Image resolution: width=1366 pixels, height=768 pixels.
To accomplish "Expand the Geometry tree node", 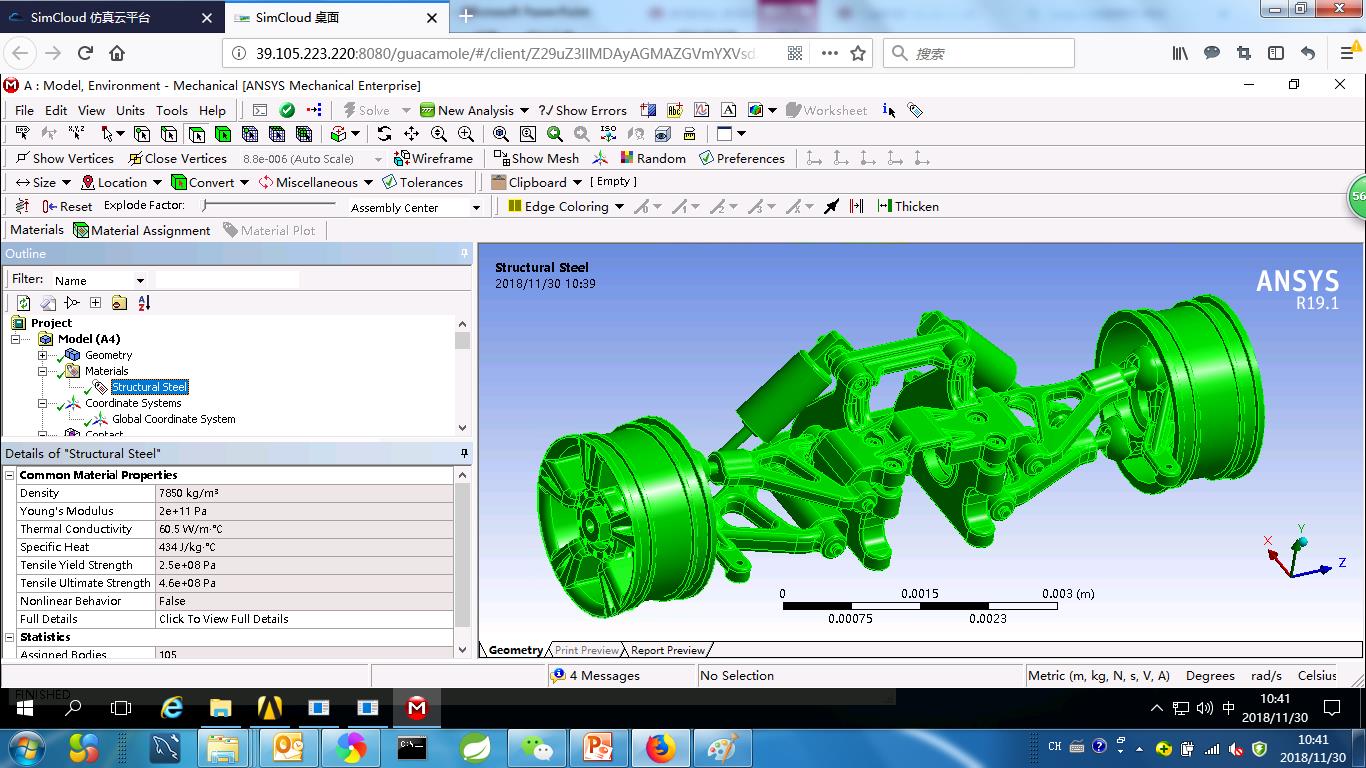I will [43, 355].
